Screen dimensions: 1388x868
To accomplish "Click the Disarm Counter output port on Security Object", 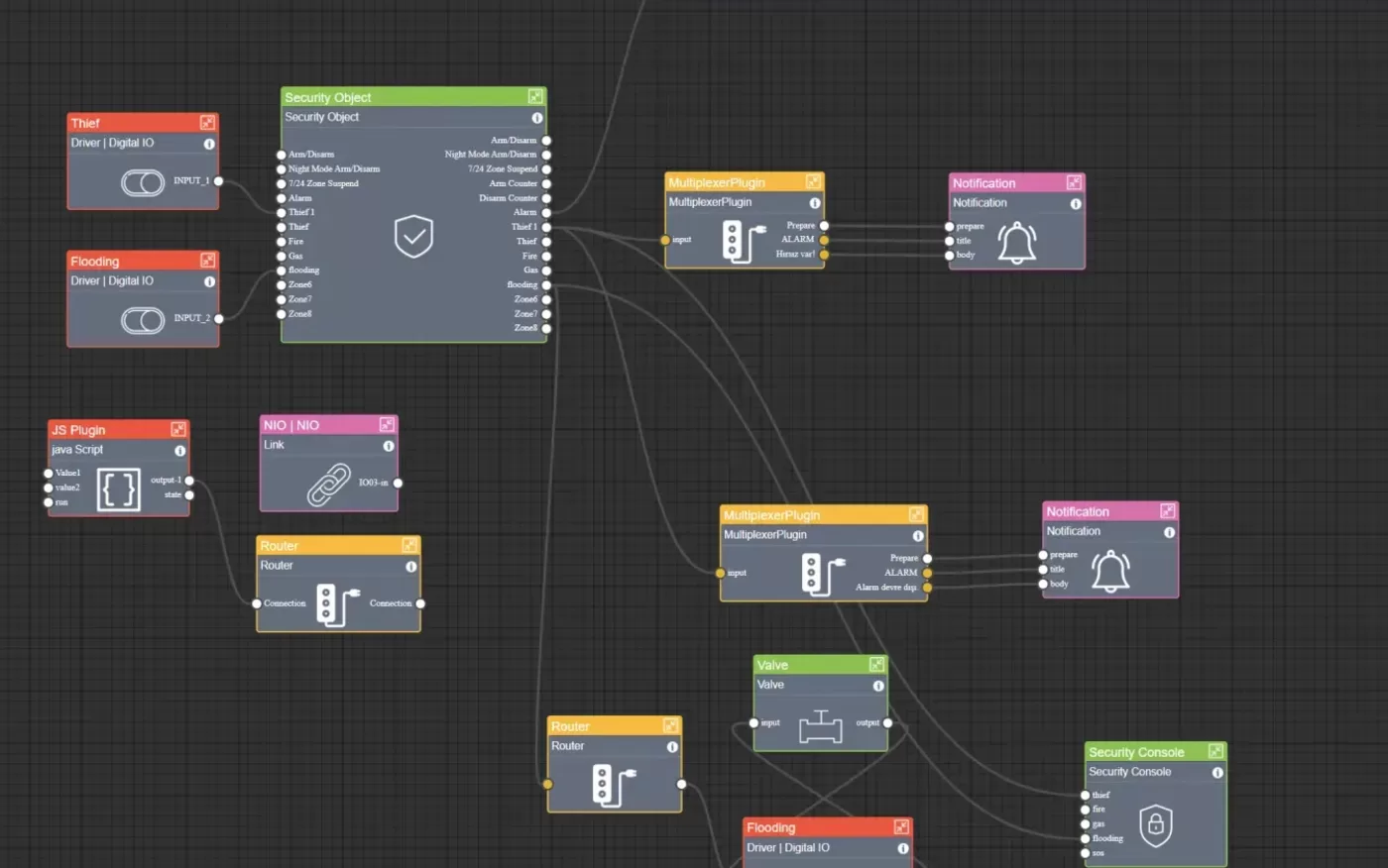I will click(546, 198).
